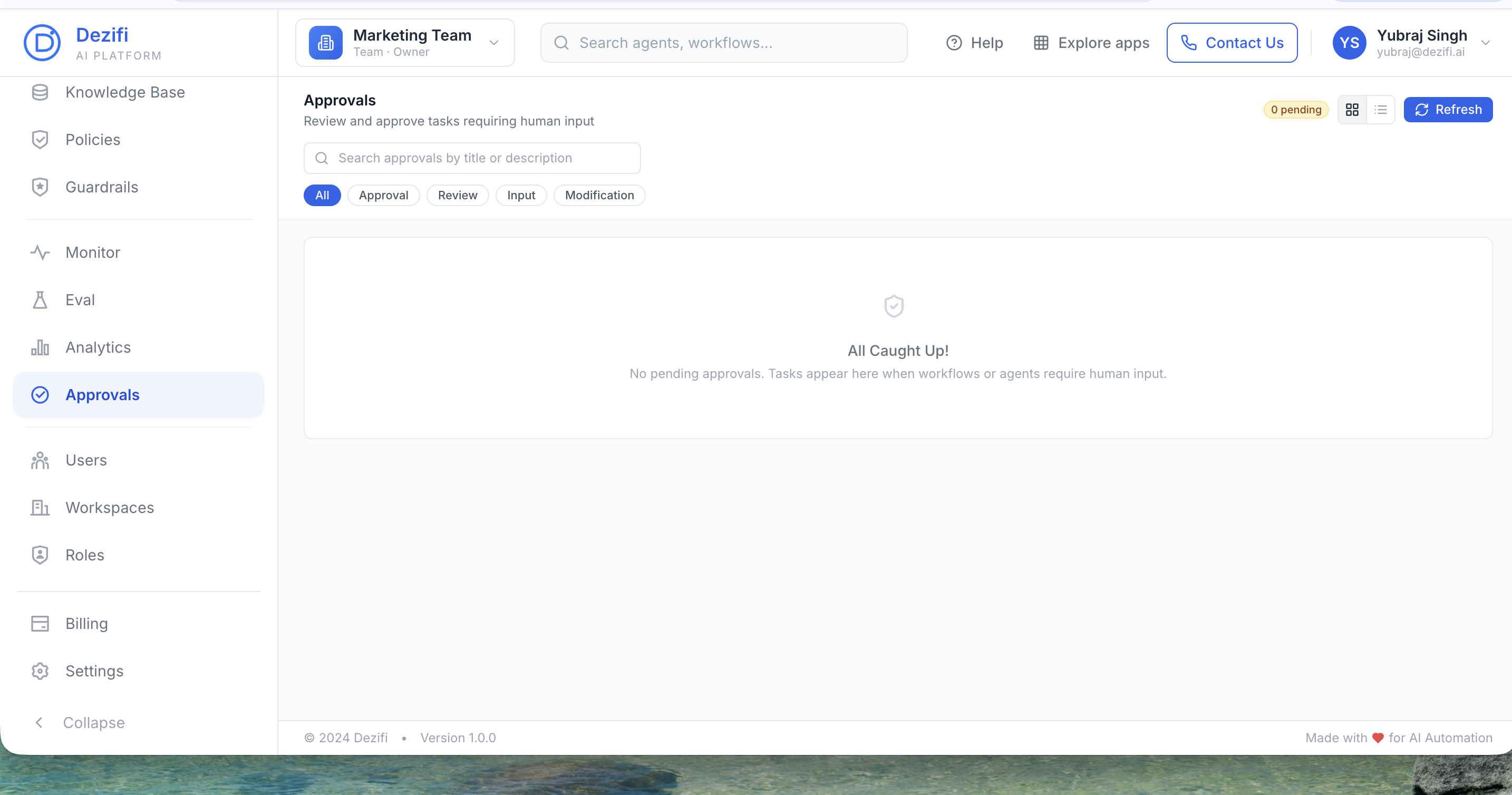Image resolution: width=1512 pixels, height=795 pixels.
Task: Open Help from the top bar
Action: click(x=974, y=43)
